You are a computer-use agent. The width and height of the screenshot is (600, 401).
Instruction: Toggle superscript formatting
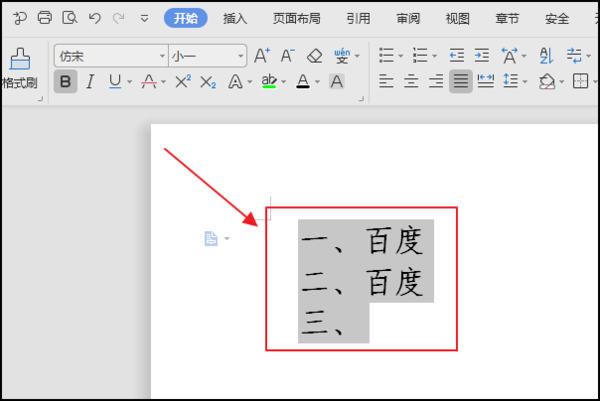pyautogui.click(x=183, y=82)
